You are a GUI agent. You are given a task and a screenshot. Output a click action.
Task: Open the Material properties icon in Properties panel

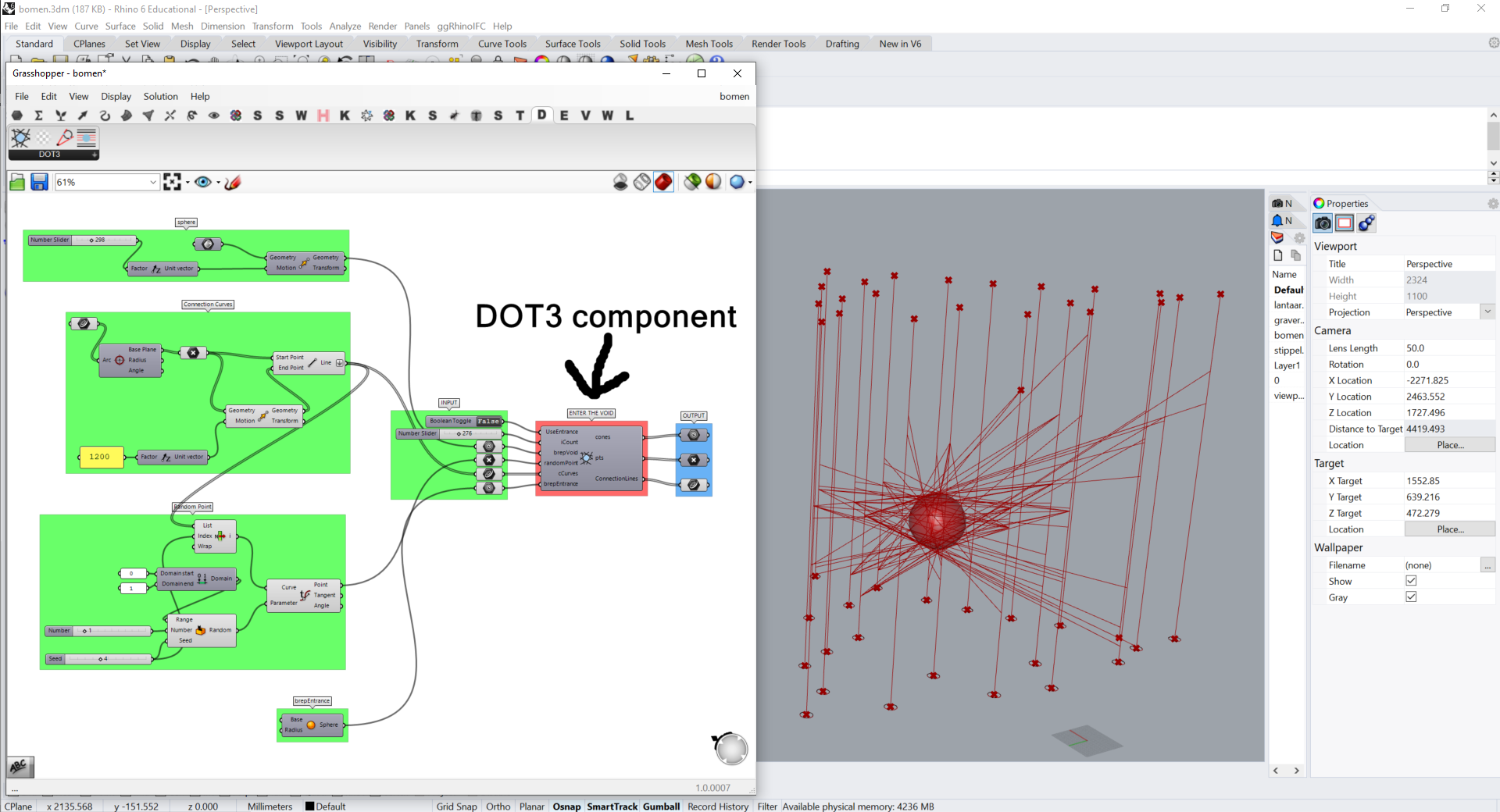point(1366,224)
